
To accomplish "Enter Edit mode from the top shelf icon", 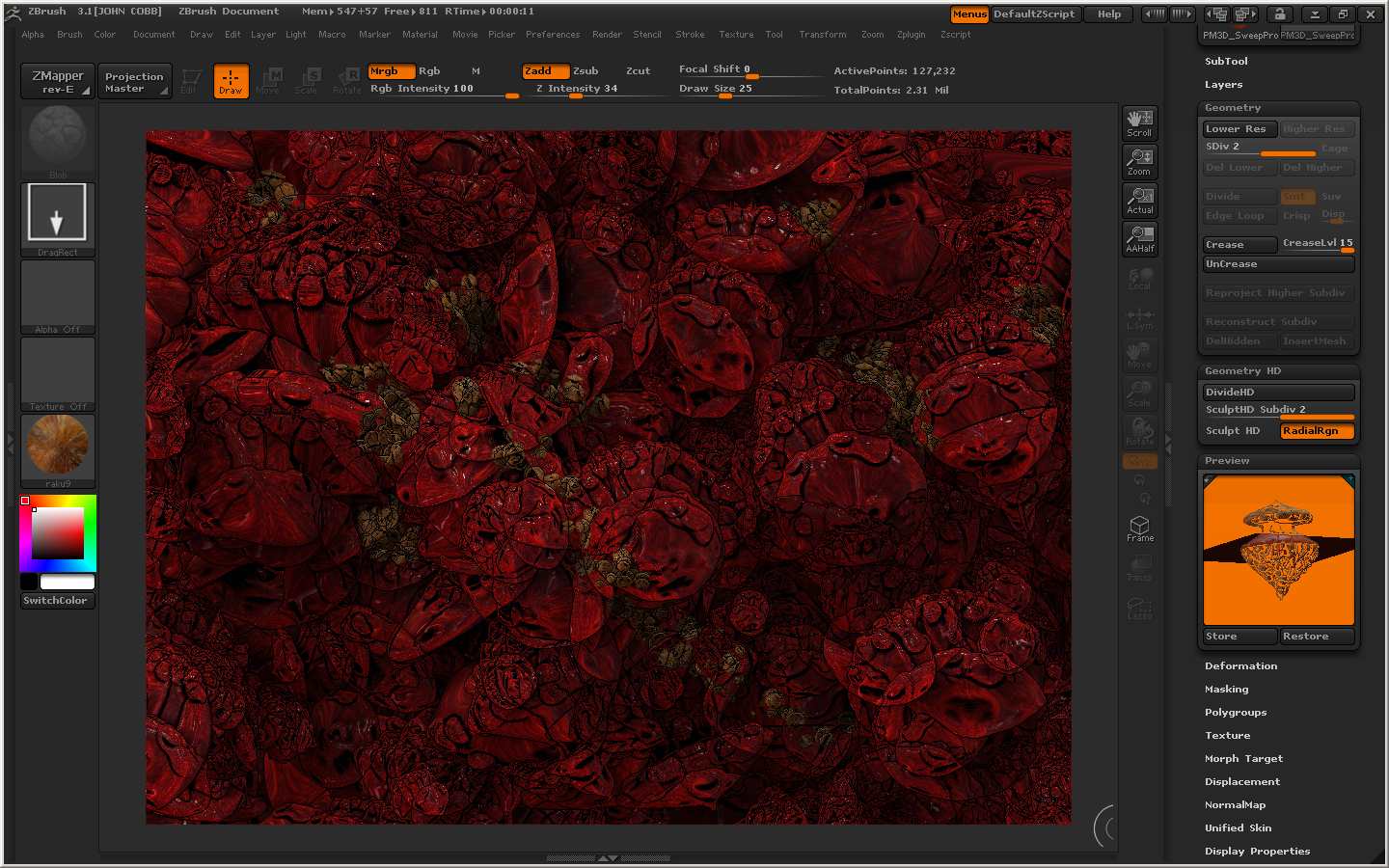I will (x=189, y=81).
